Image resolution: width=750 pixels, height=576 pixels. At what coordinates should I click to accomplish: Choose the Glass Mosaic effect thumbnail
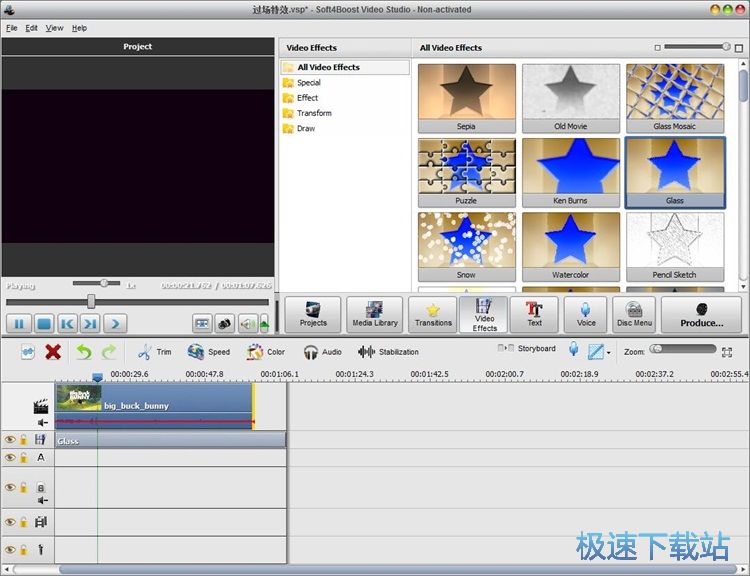[675, 99]
